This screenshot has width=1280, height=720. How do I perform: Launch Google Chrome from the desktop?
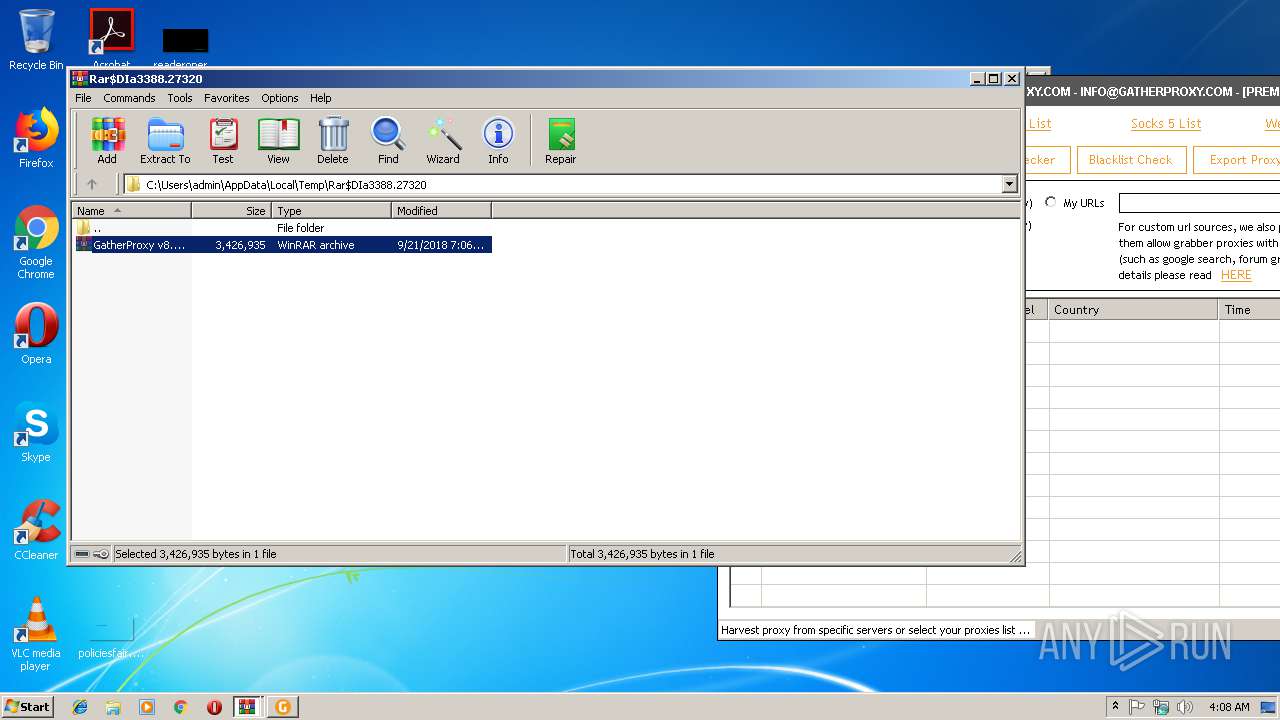coord(36,242)
